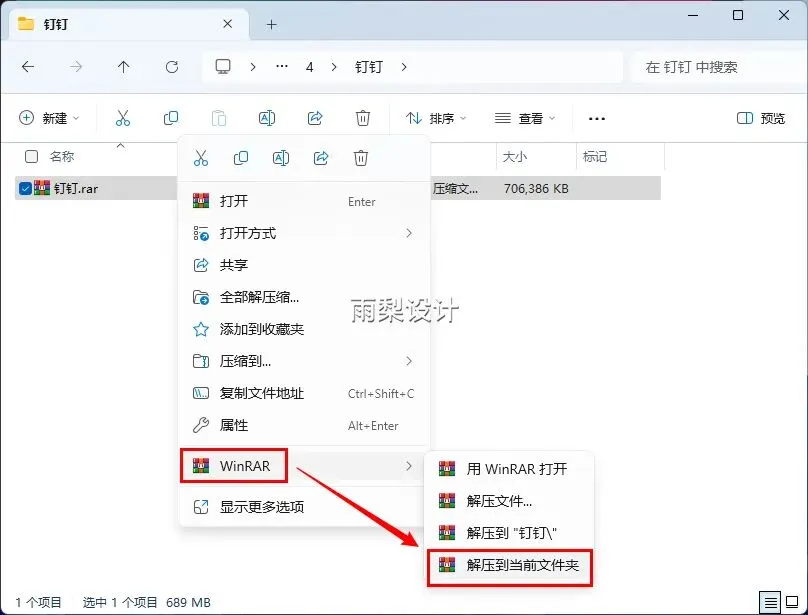808x615 pixels.
Task: Open the 查看 view dropdown
Action: pos(525,118)
